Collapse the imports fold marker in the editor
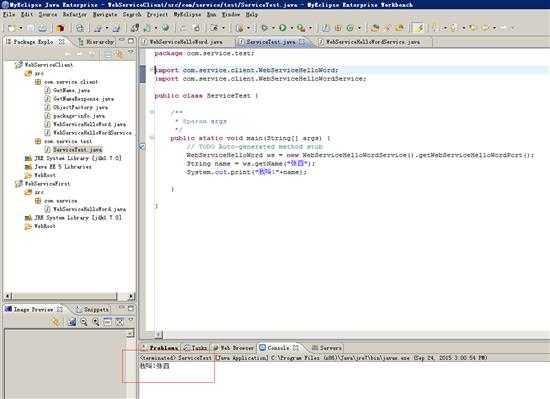The image size is (550, 399). (x=152, y=70)
